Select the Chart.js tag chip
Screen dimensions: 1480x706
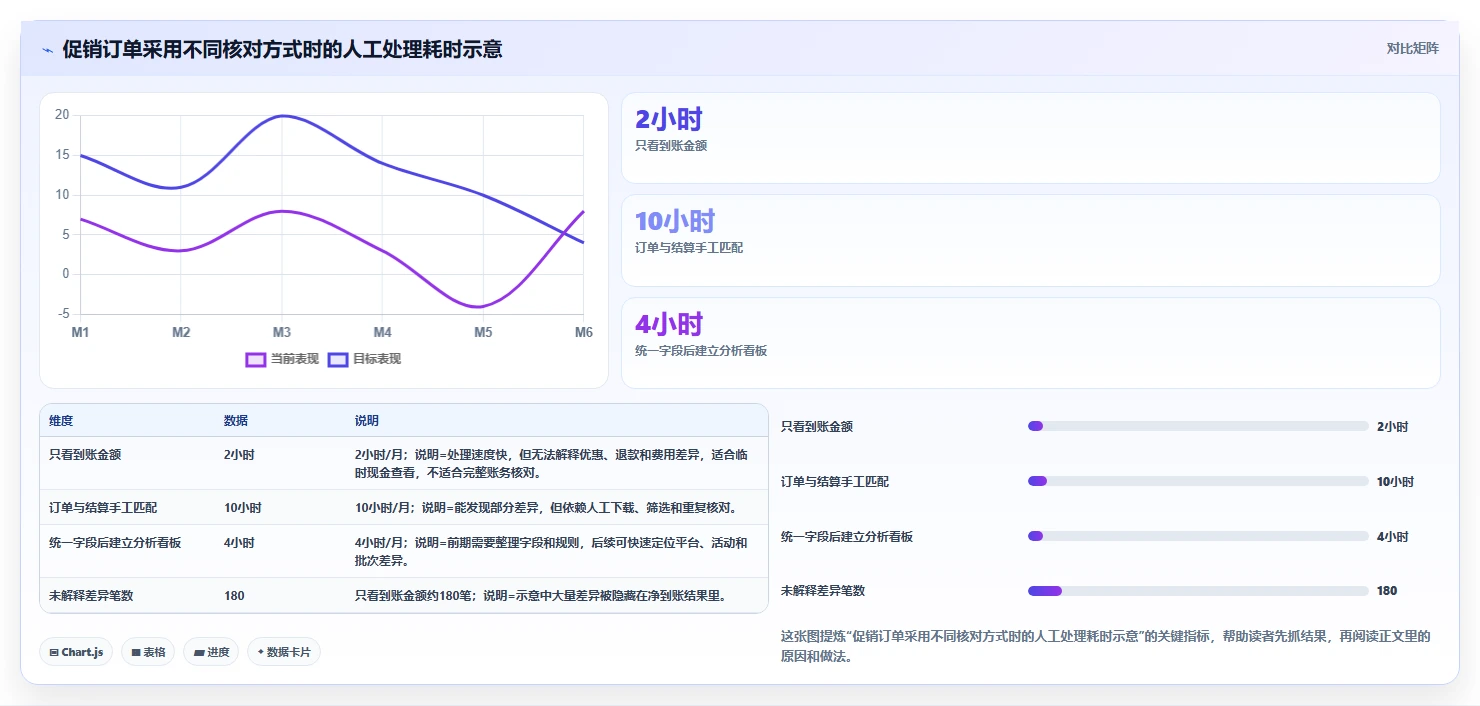point(77,652)
